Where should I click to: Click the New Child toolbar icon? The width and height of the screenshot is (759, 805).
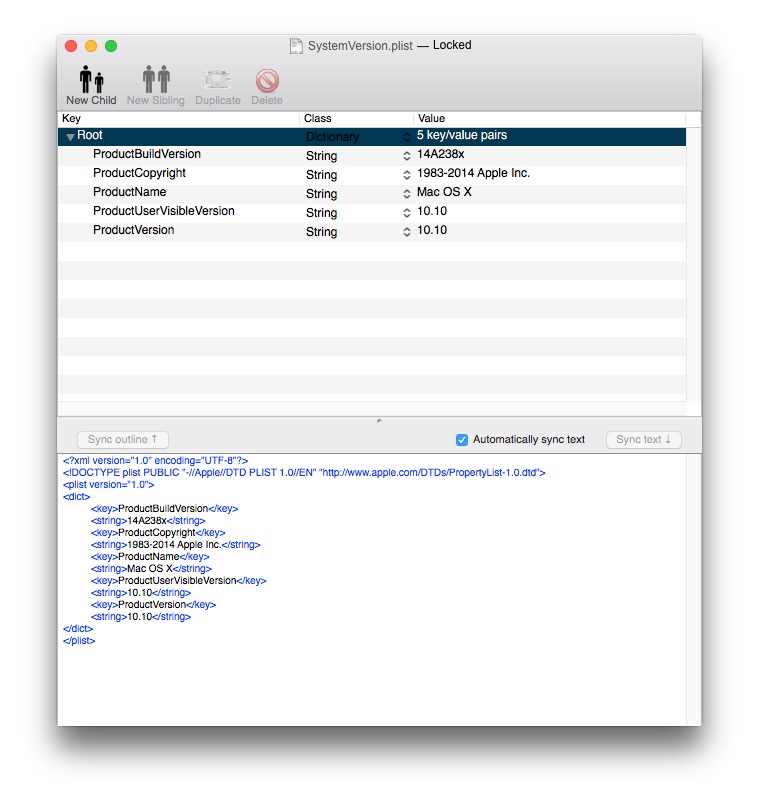click(91, 80)
